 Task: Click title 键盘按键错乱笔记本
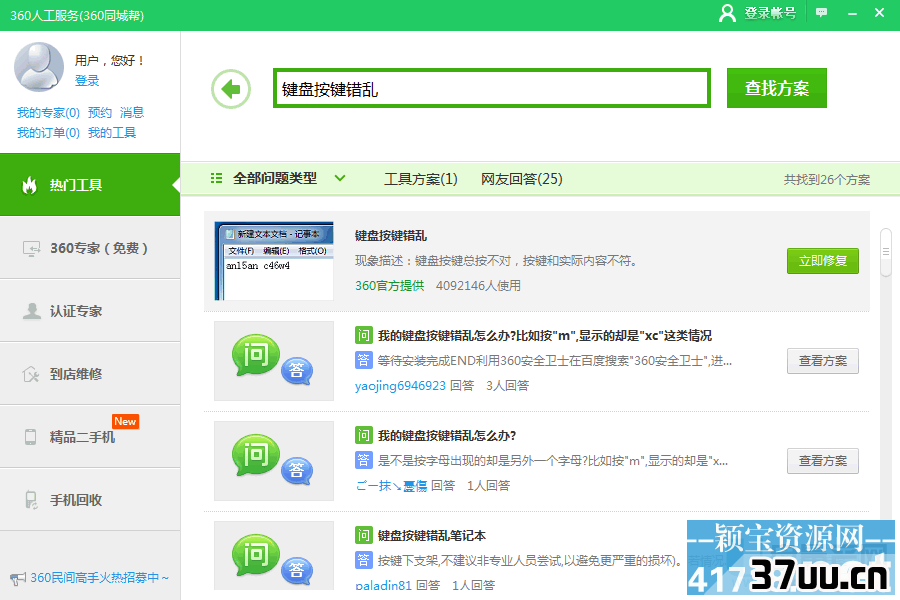point(432,536)
